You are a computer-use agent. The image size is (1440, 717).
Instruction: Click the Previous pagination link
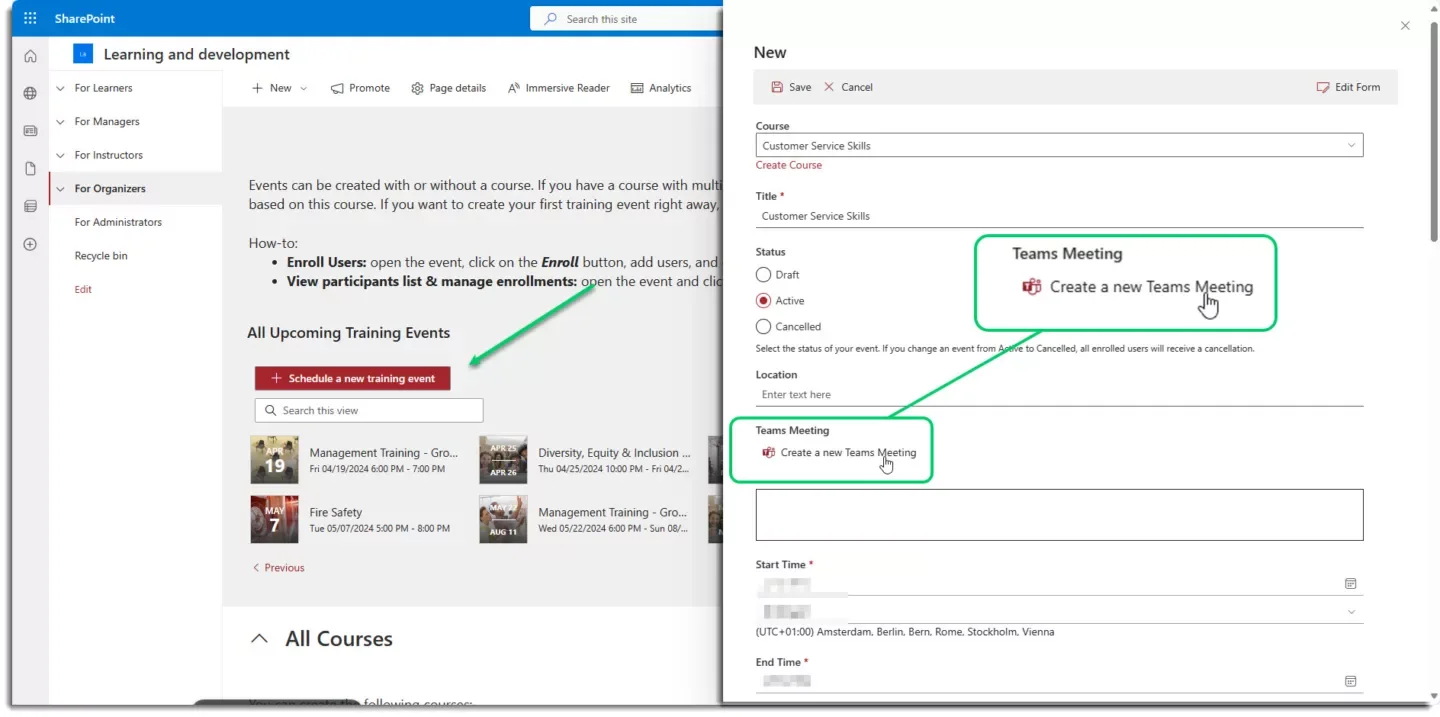tap(278, 567)
